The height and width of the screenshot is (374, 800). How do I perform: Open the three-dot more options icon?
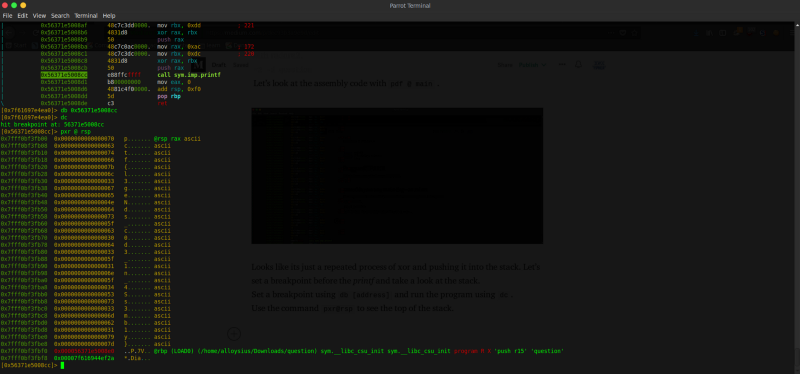click(x=562, y=65)
